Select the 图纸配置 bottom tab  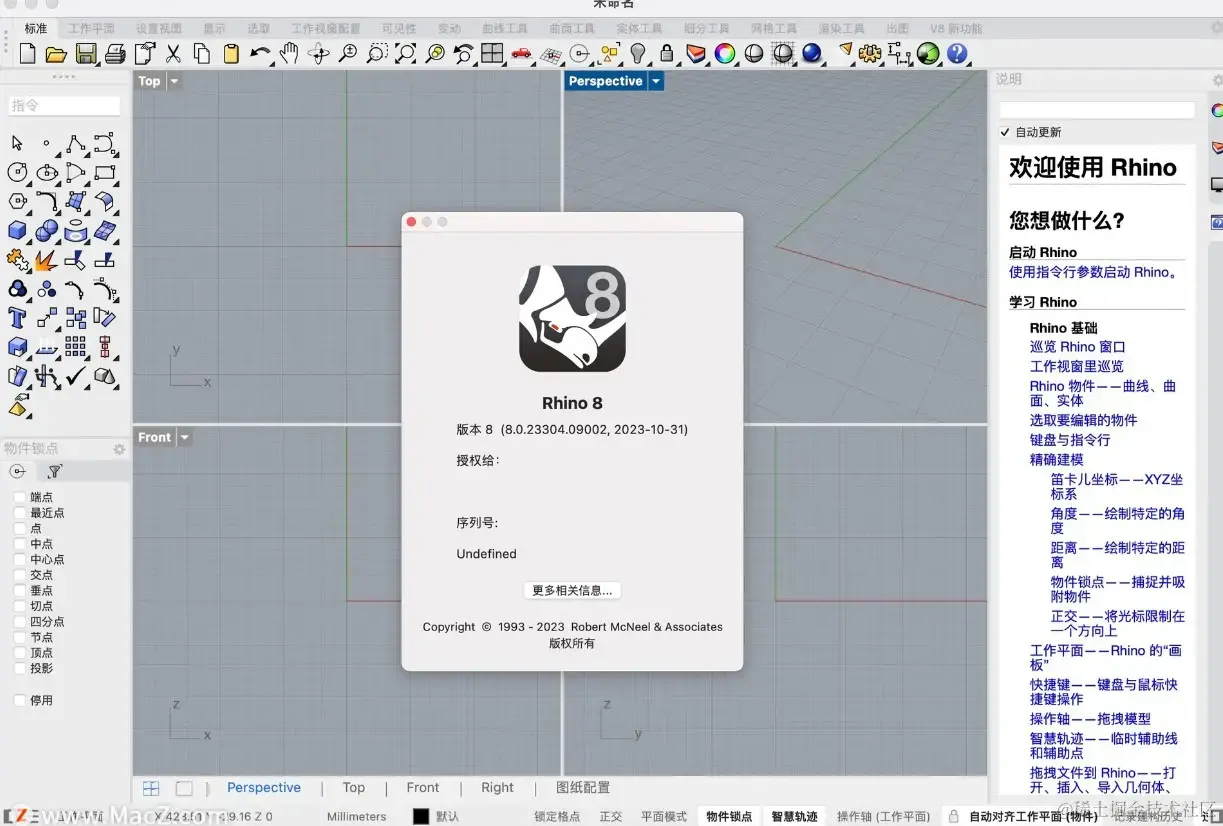click(583, 787)
